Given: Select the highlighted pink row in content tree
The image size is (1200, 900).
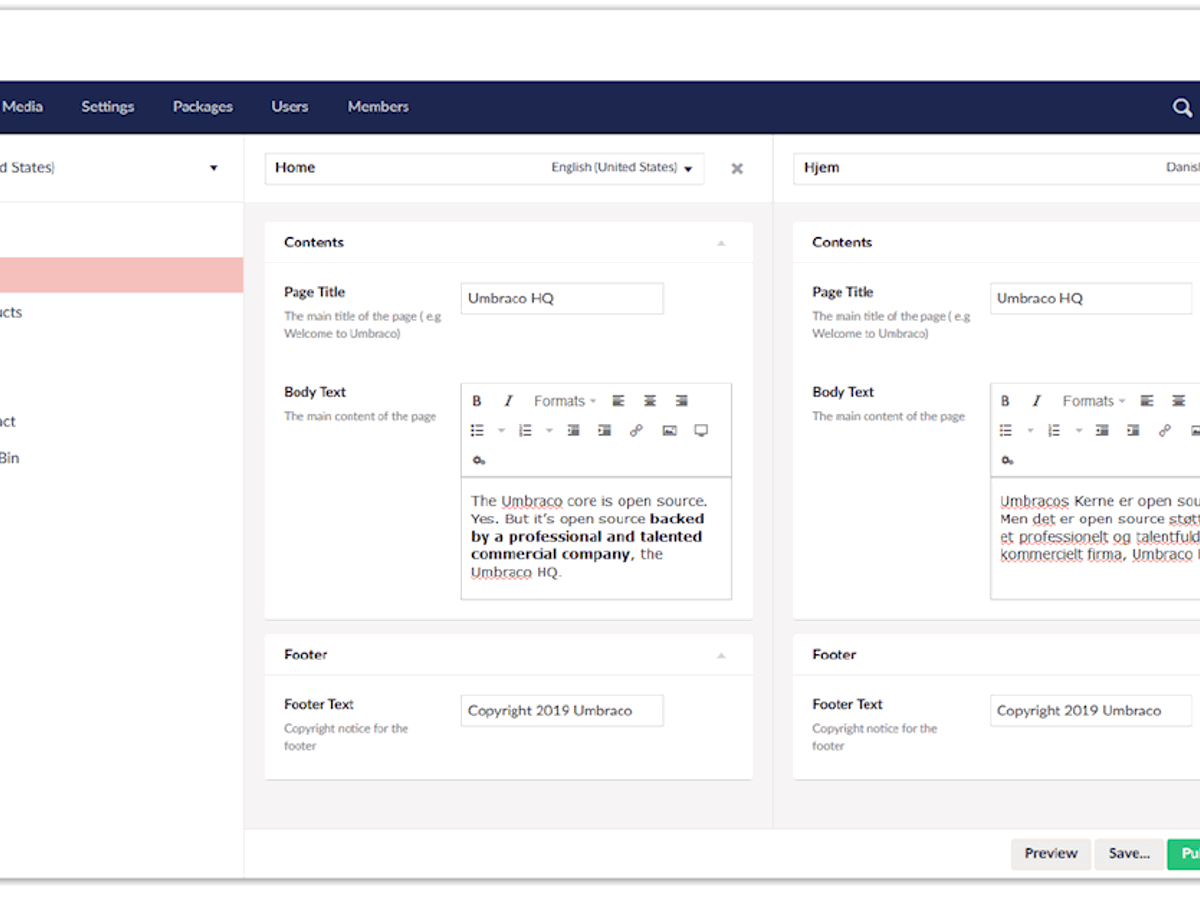Looking at the screenshot, I should point(121,275).
